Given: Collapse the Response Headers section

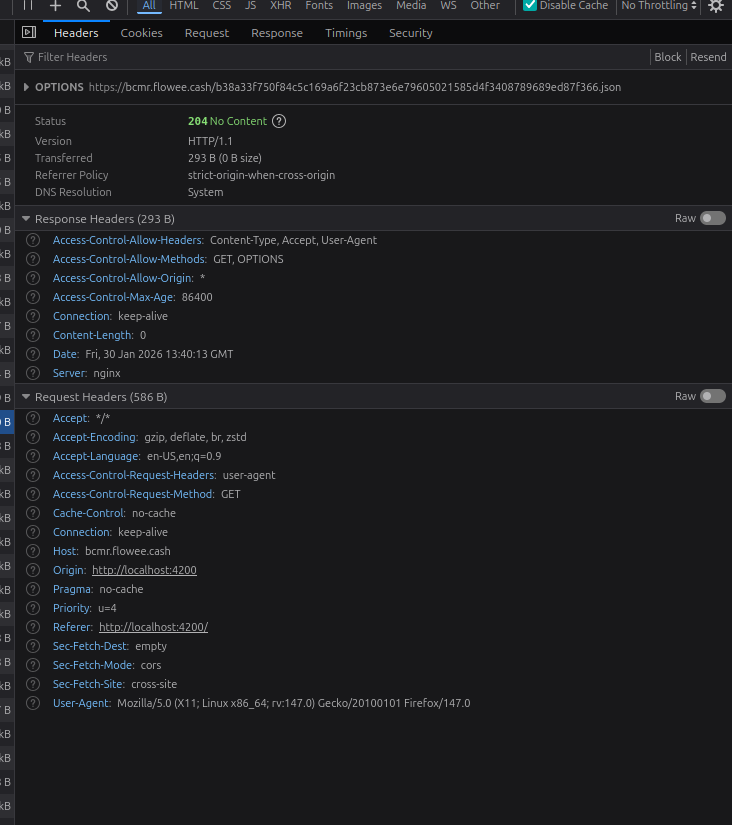Looking at the screenshot, I should tap(27, 219).
